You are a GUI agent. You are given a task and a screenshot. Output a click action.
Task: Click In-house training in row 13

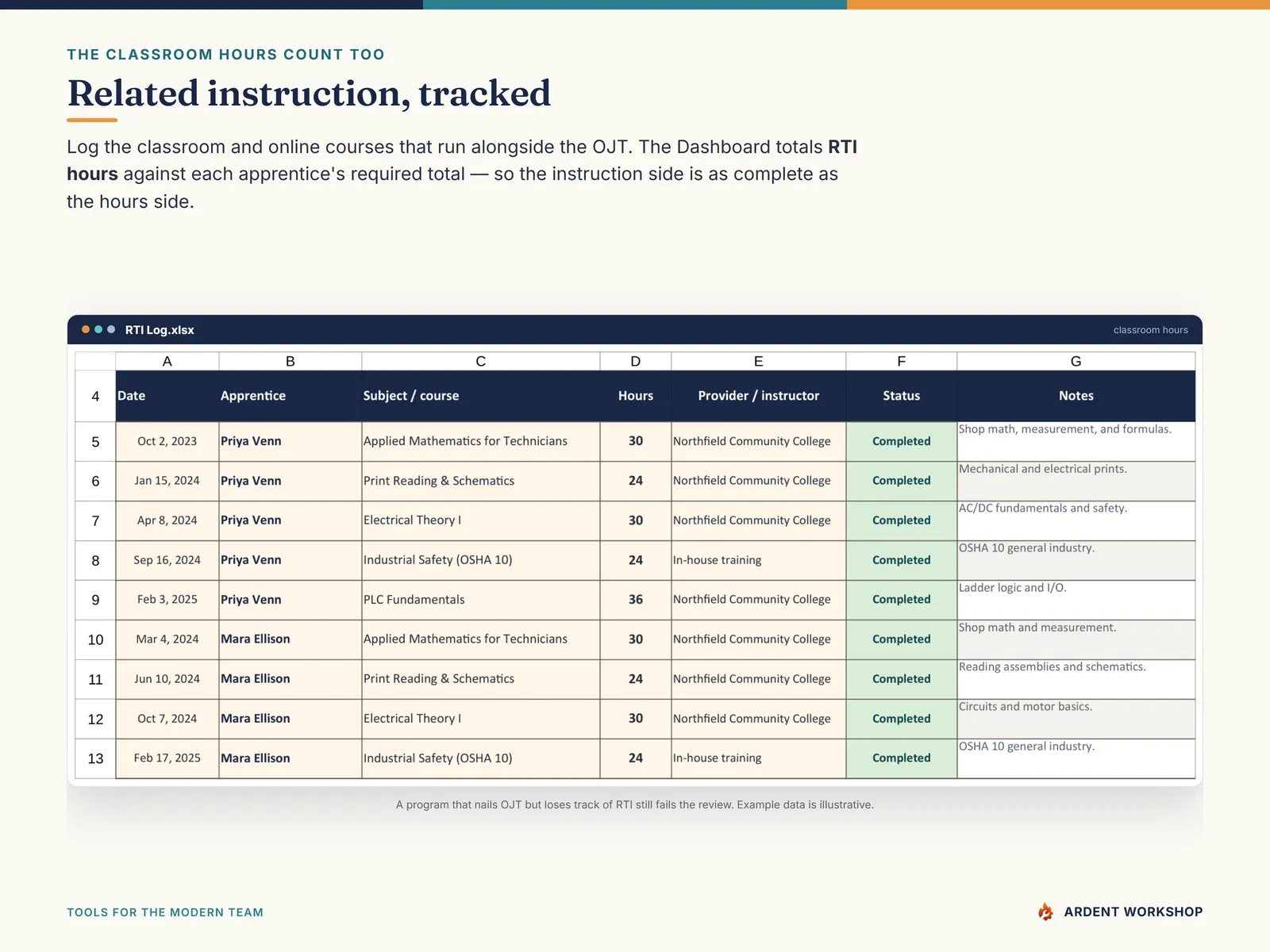759,758
